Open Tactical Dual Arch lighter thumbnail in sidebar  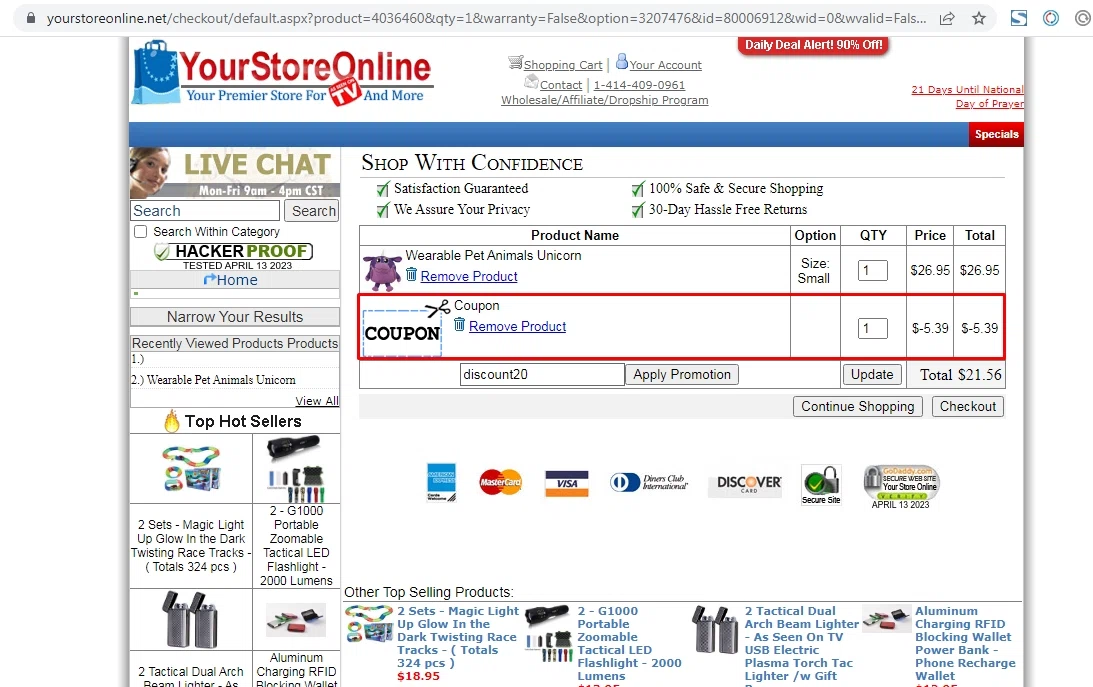click(190, 619)
